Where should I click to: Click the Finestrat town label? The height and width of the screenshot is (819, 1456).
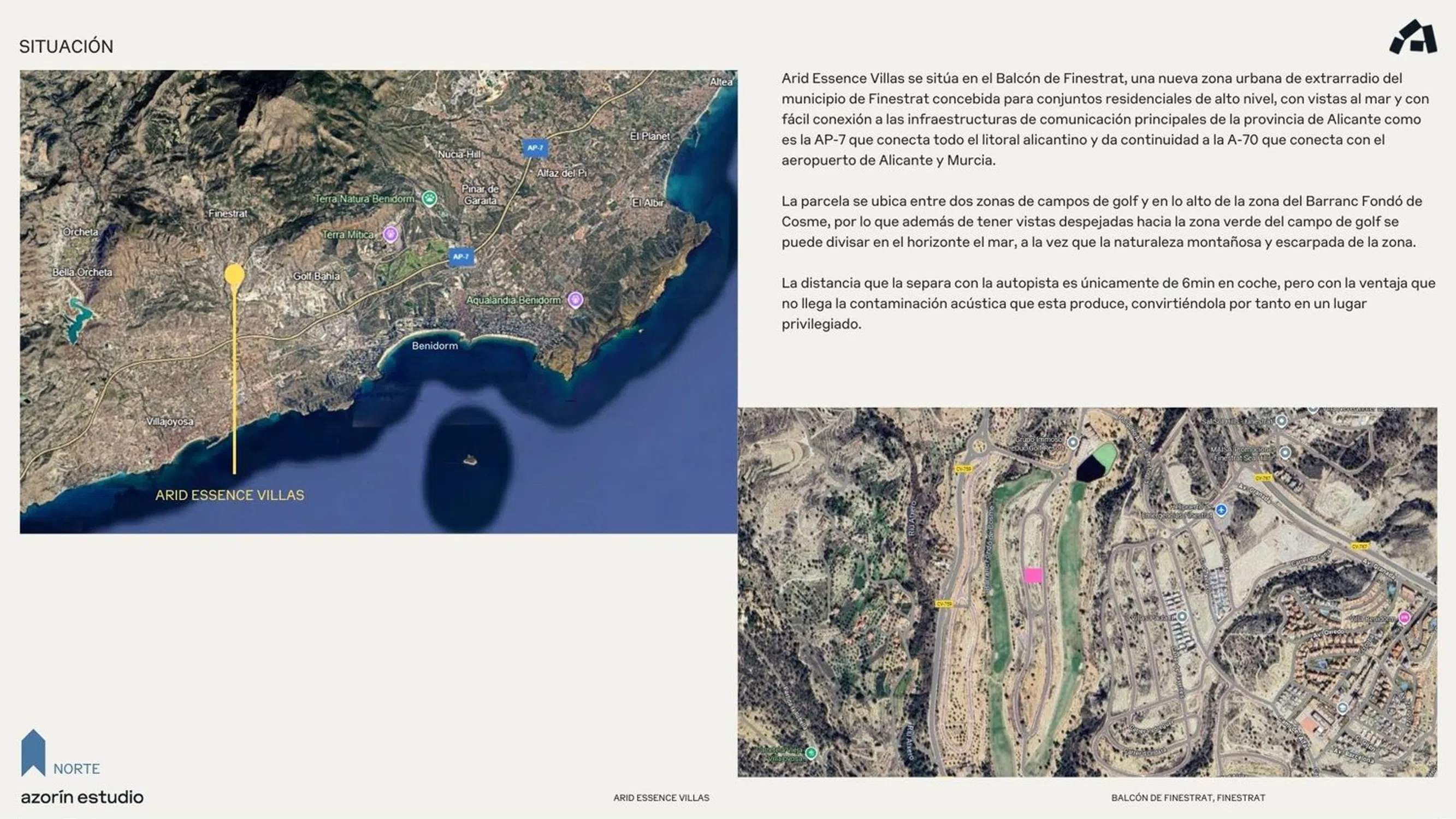click(228, 213)
